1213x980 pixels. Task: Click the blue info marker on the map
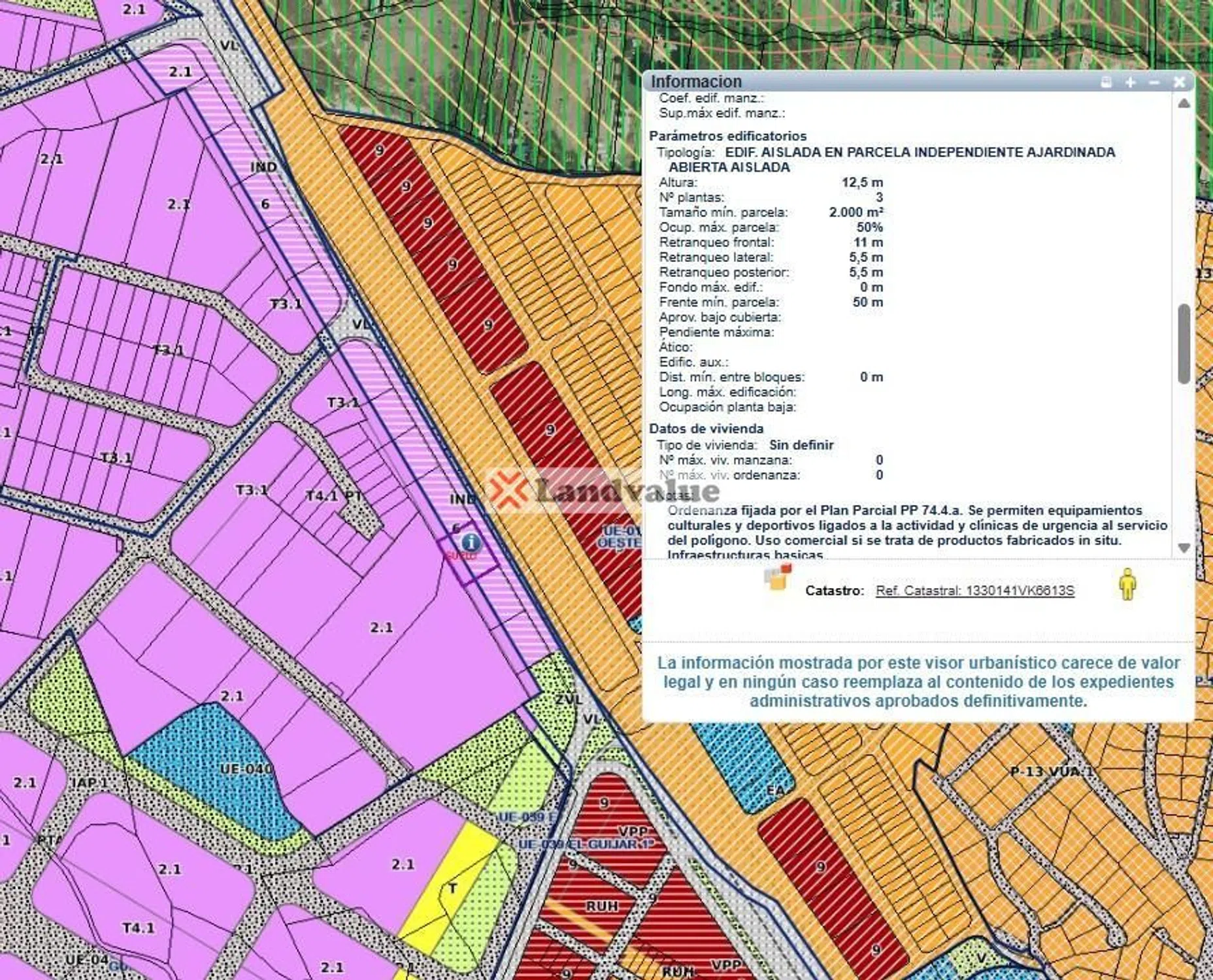tap(471, 542)
